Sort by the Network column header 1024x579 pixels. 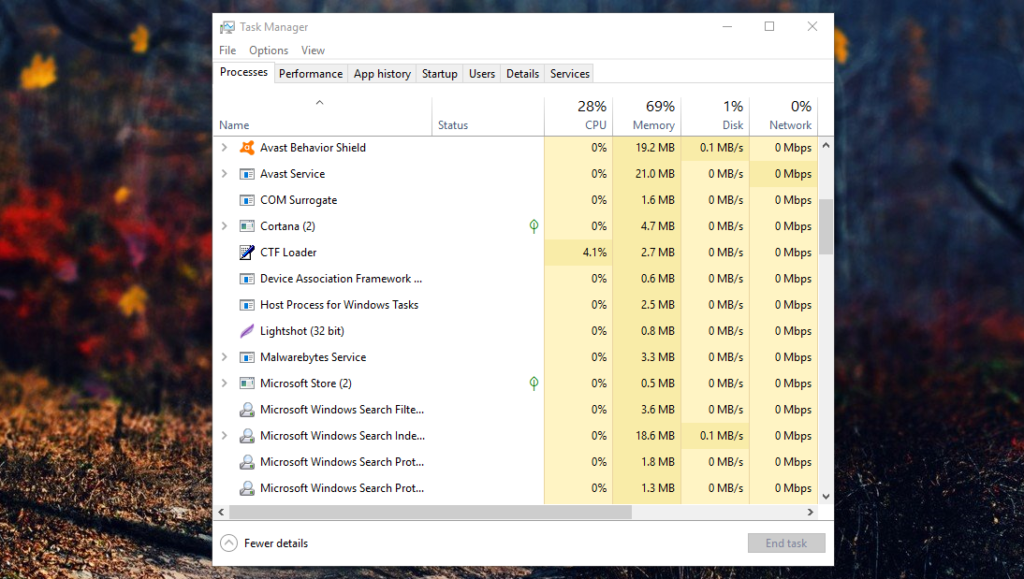click(x=784, y=116)
